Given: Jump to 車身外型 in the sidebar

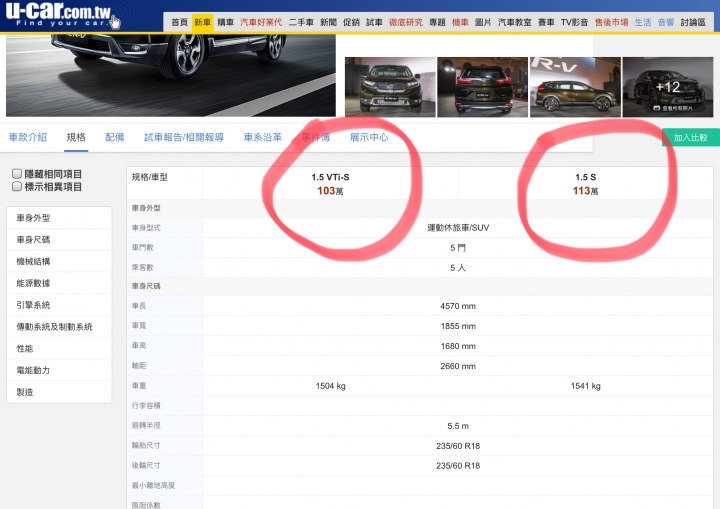Looking at the screenshot, I should pos(59,218).
